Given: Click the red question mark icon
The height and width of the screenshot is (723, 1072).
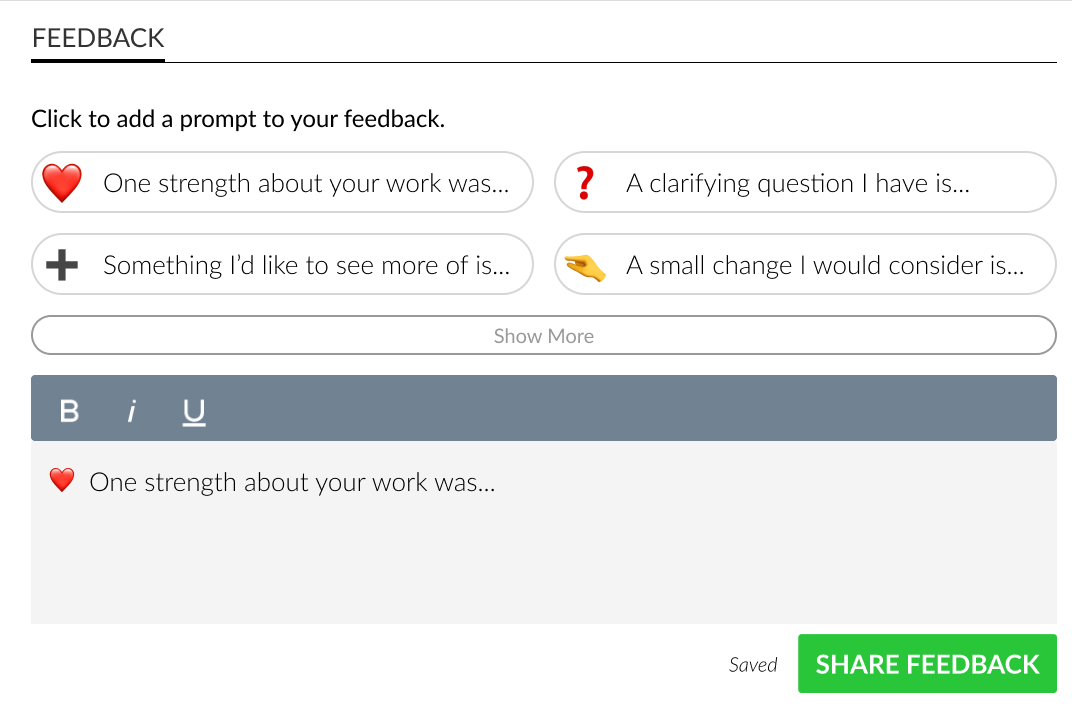Looking at the screenshot, I should 584,182.
